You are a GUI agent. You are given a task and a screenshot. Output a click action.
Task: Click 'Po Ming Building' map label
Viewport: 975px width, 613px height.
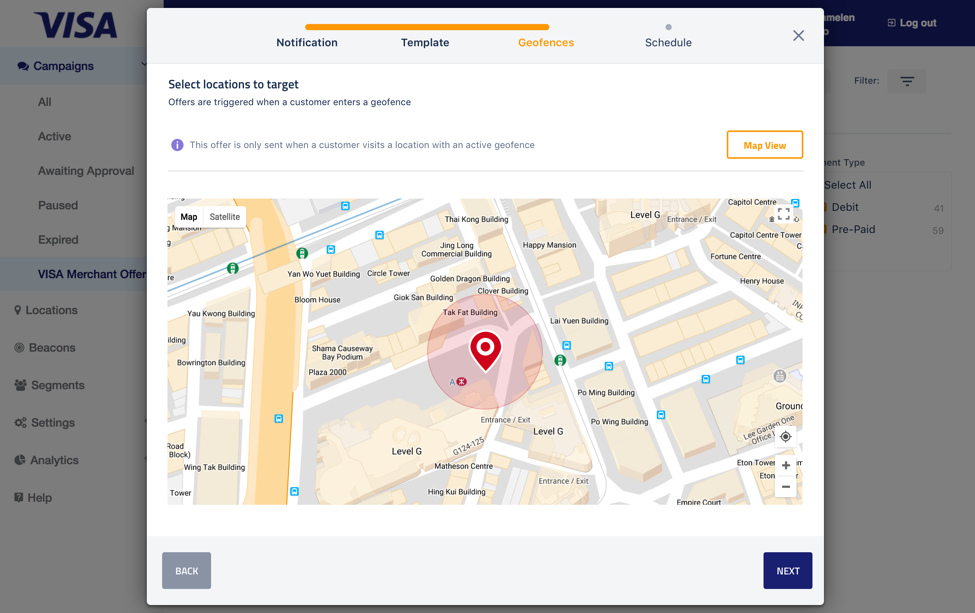click(x=606, y=392)
